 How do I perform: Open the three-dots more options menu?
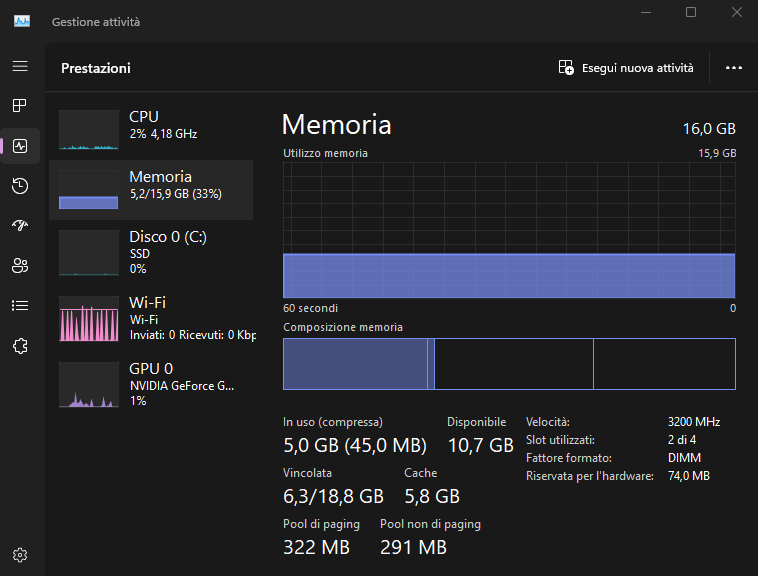point(734,68)
